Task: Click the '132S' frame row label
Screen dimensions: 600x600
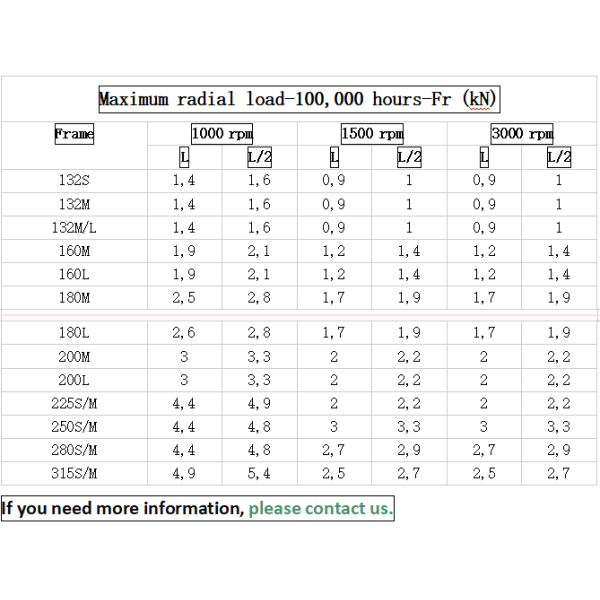Action: (x=74, y=180)
